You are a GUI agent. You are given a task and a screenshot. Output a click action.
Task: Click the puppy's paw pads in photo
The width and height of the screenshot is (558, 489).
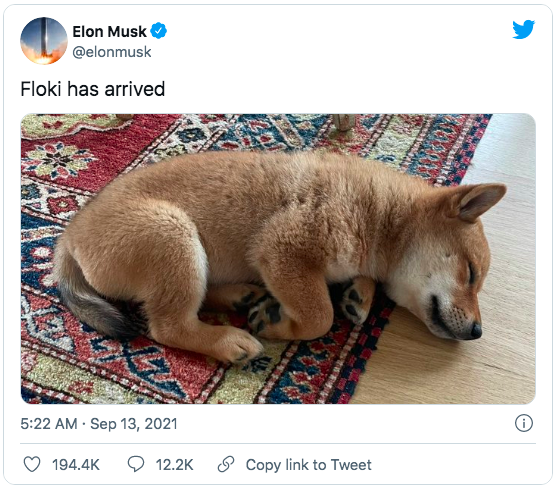click(265, 311)
